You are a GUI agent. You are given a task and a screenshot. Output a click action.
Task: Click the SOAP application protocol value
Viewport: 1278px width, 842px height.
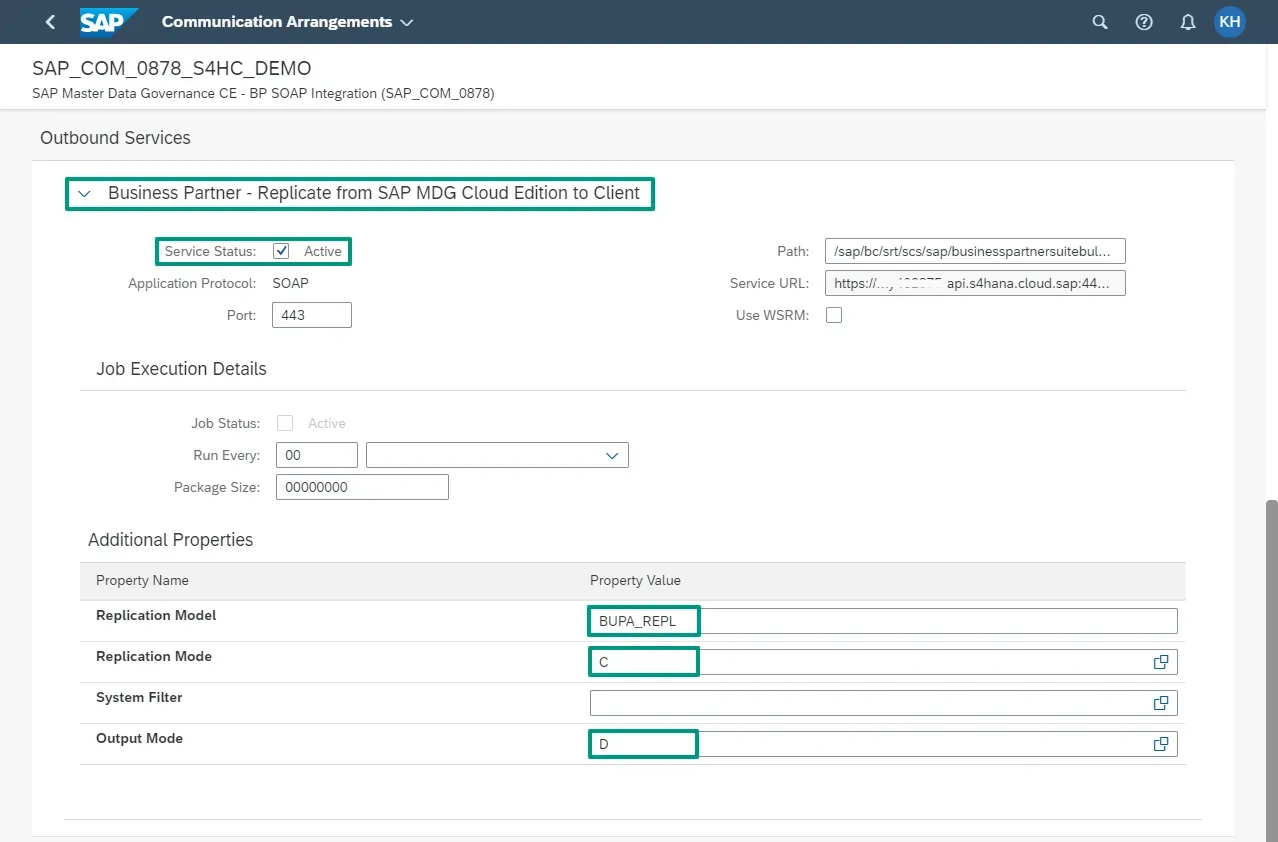pyautogui.click(x=291, y=283)
